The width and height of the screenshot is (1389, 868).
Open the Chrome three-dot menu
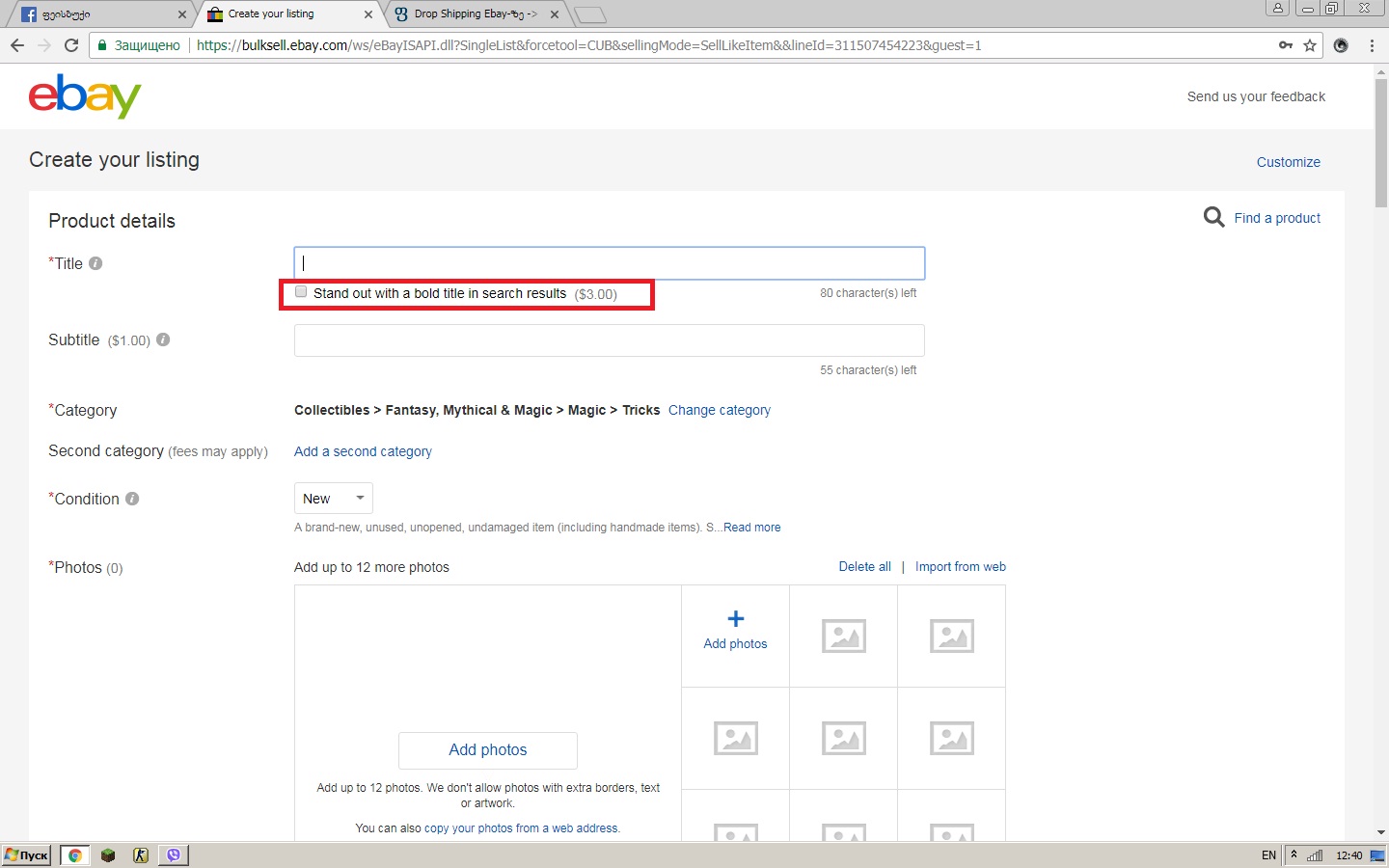coord(1372,45)
